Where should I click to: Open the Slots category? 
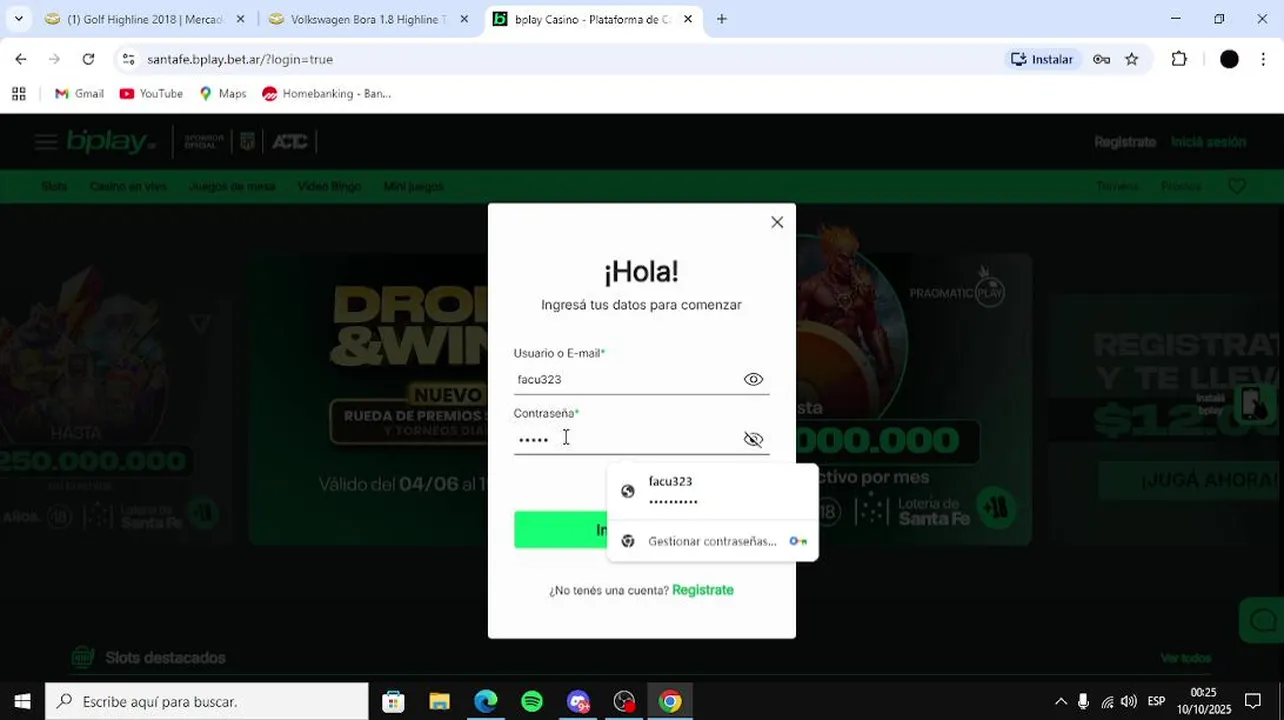click(54, 186)
